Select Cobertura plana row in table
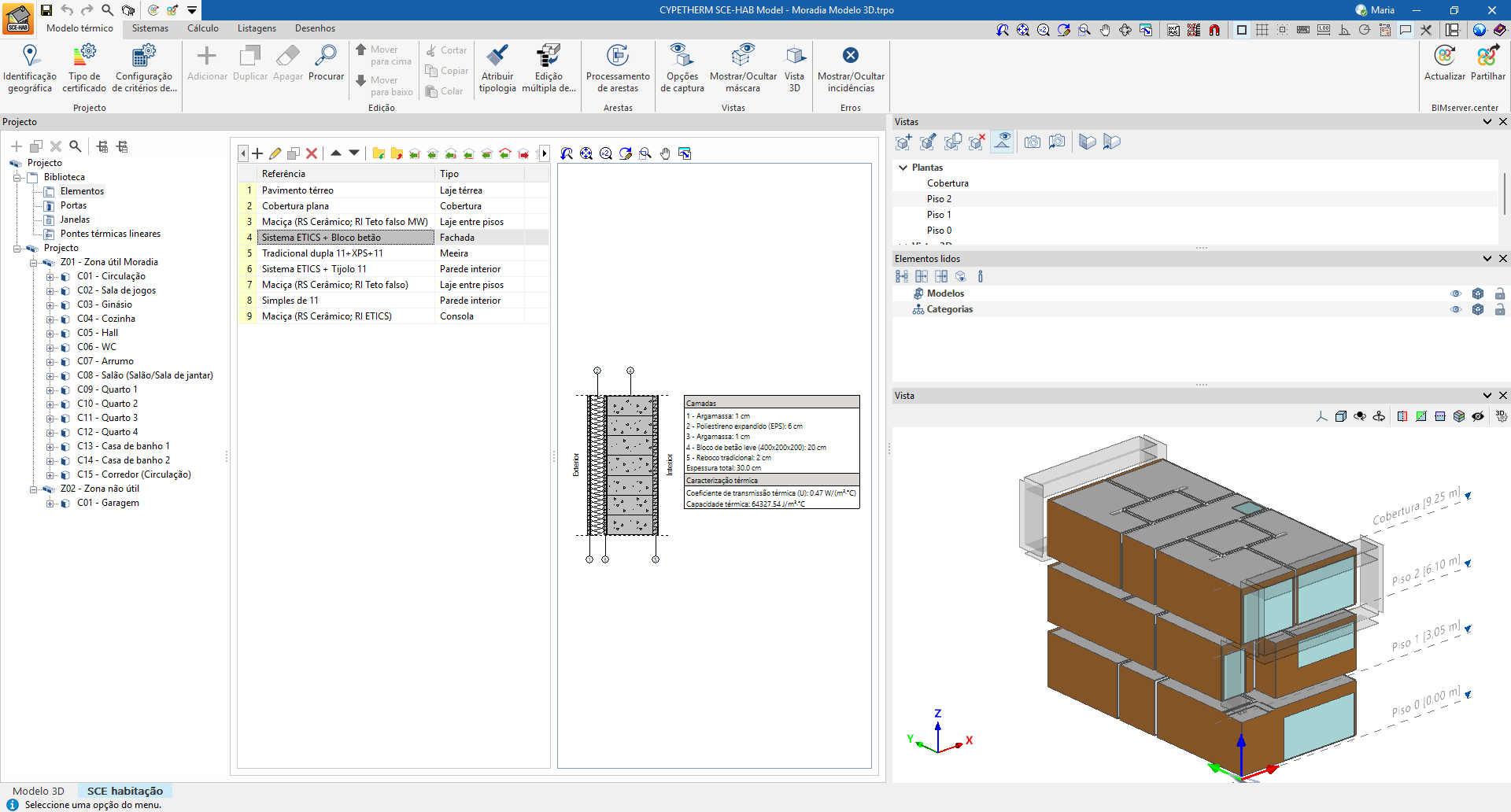Screen dimensions: 1511x812 coord(295,206)
